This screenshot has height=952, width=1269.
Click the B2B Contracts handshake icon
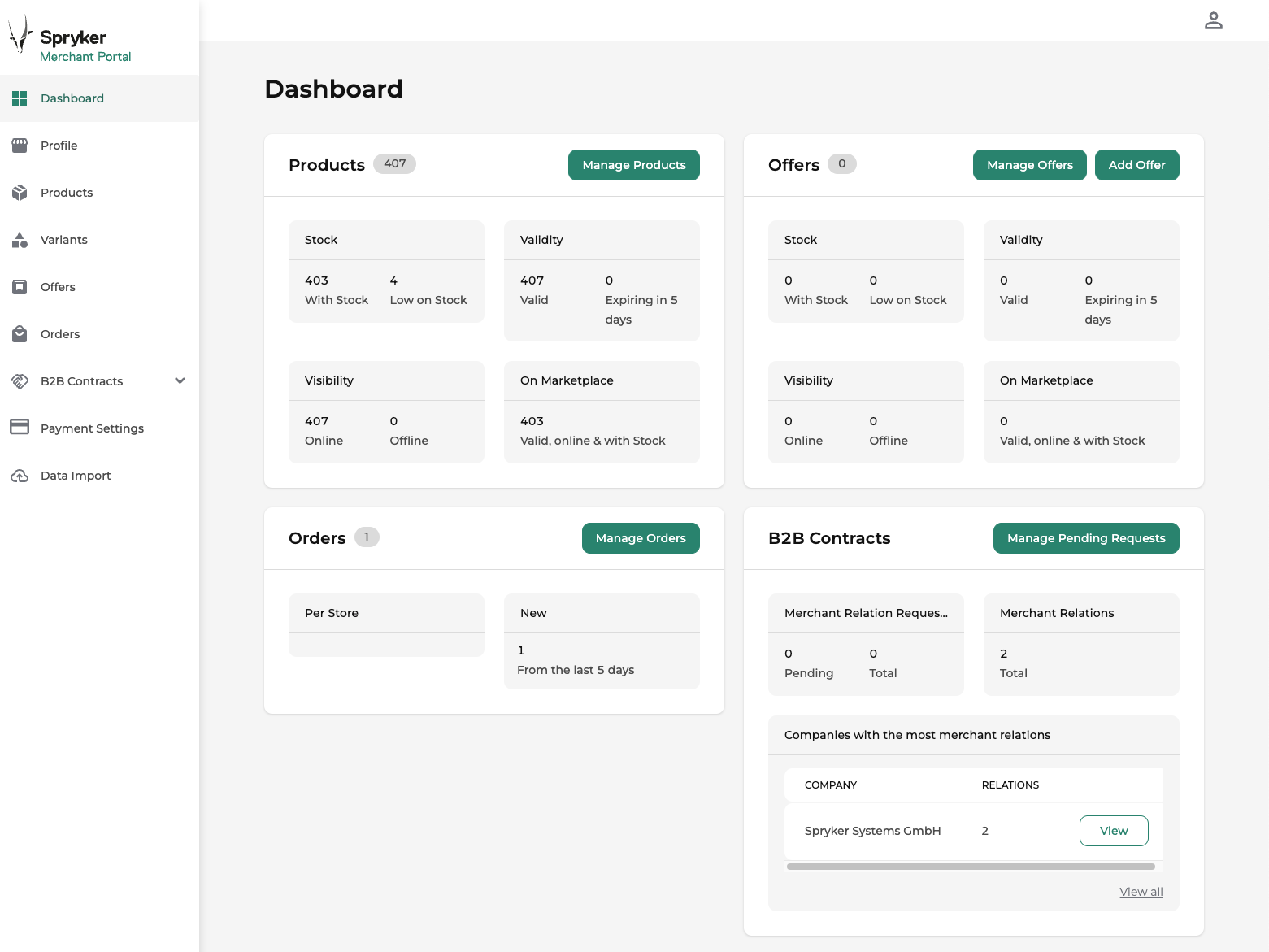pyautogui.click(x=20, y=380)
